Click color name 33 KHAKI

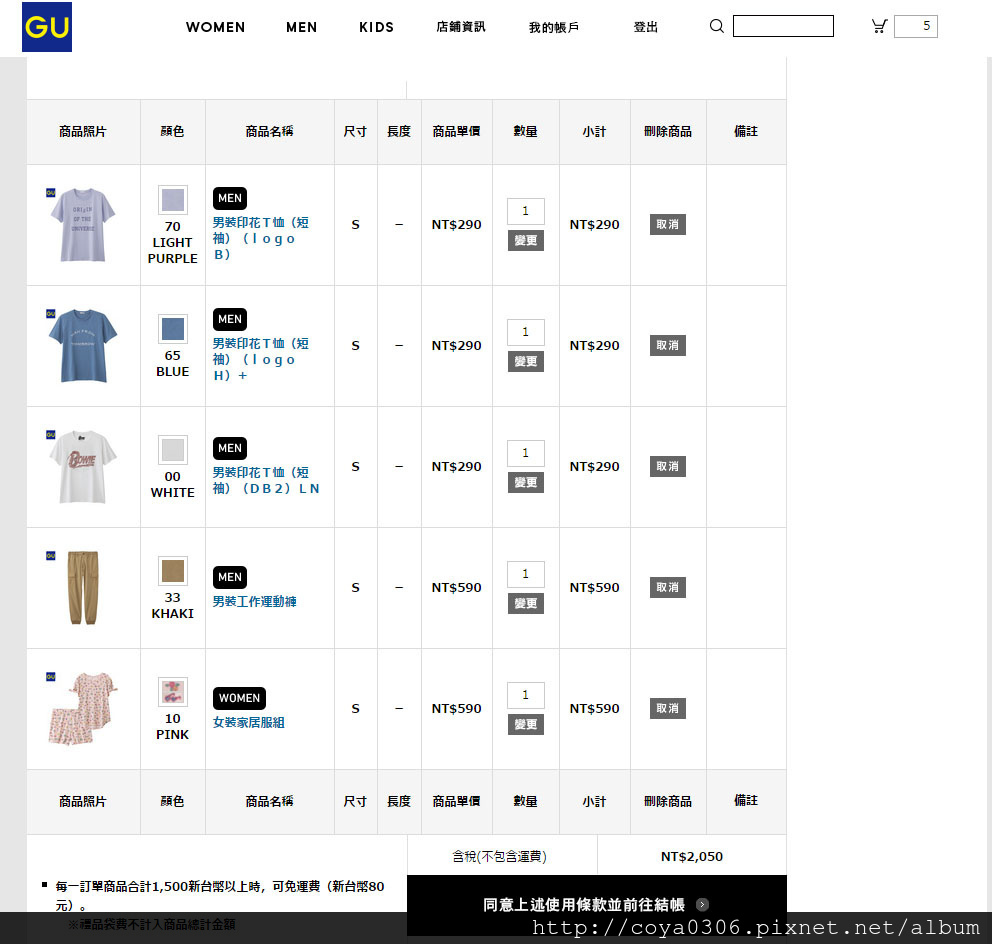tap(173, 606)
